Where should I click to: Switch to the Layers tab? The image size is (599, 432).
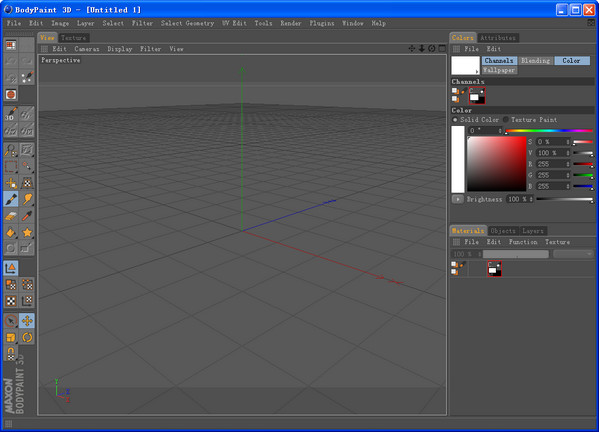pos(533,231)
